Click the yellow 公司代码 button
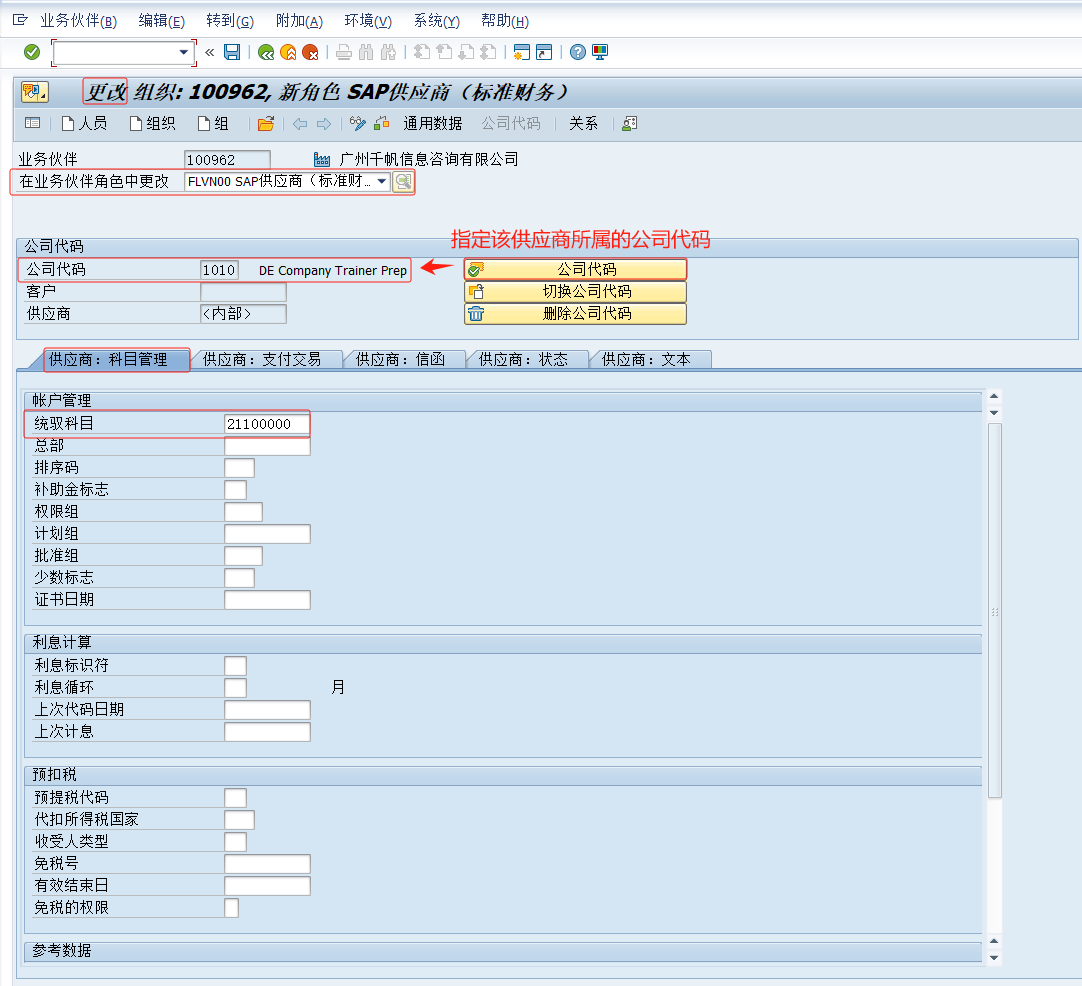The width and height of the screenshot is (1082, 986). (x=576, y=269)
